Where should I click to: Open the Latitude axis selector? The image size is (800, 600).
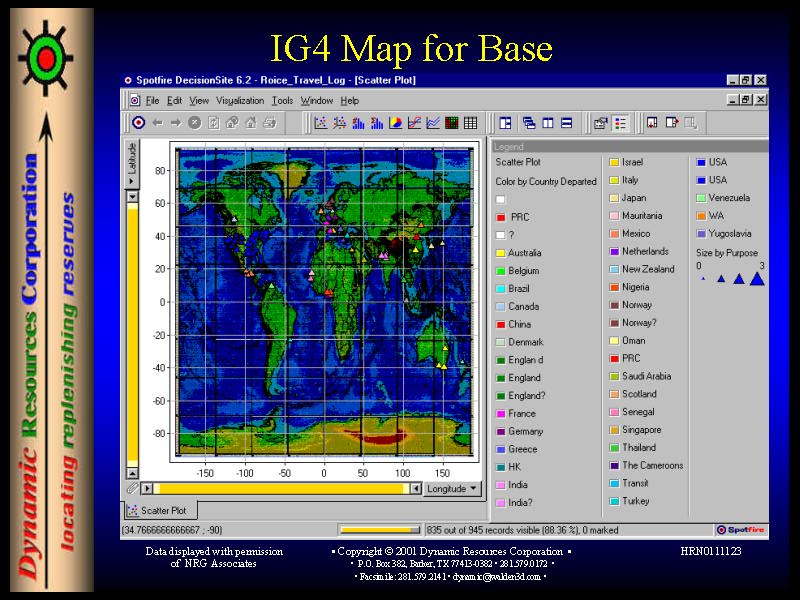coord(131,162)
